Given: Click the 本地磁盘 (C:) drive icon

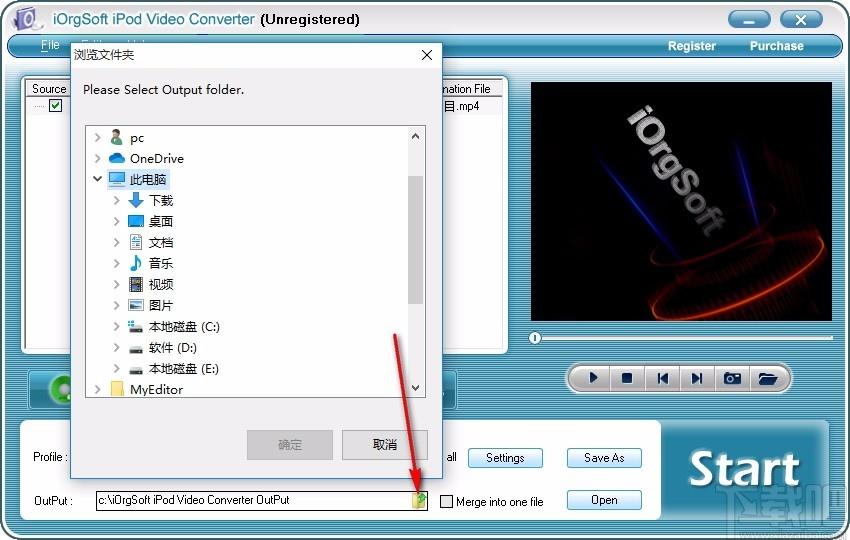Looking at the screenshot, I should (x=135, y=326).
